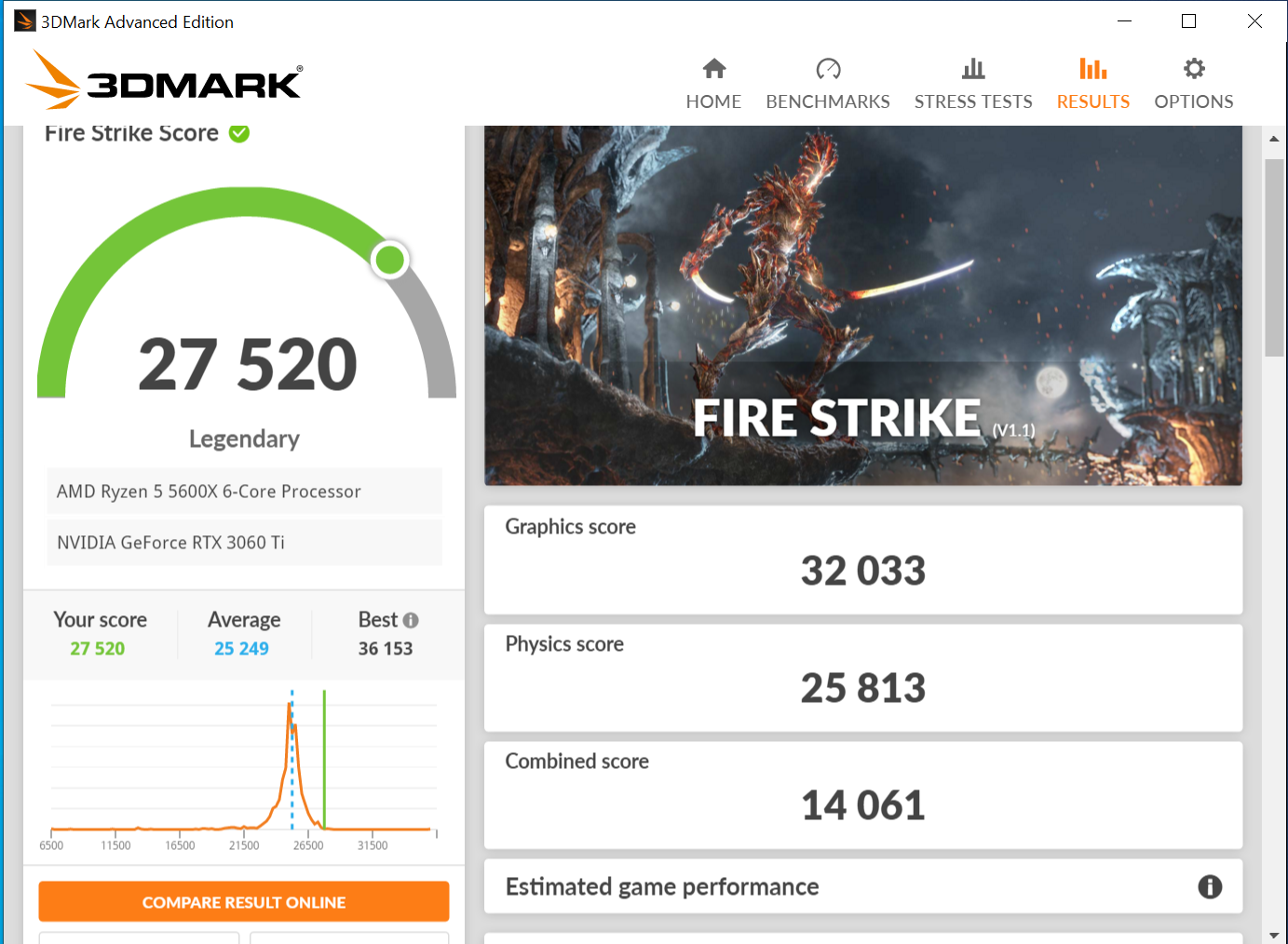Click the vertical scrollbar thumb
This screenshot has width=1288, height=944.
pyautogui.click(x=1274, y=258)
